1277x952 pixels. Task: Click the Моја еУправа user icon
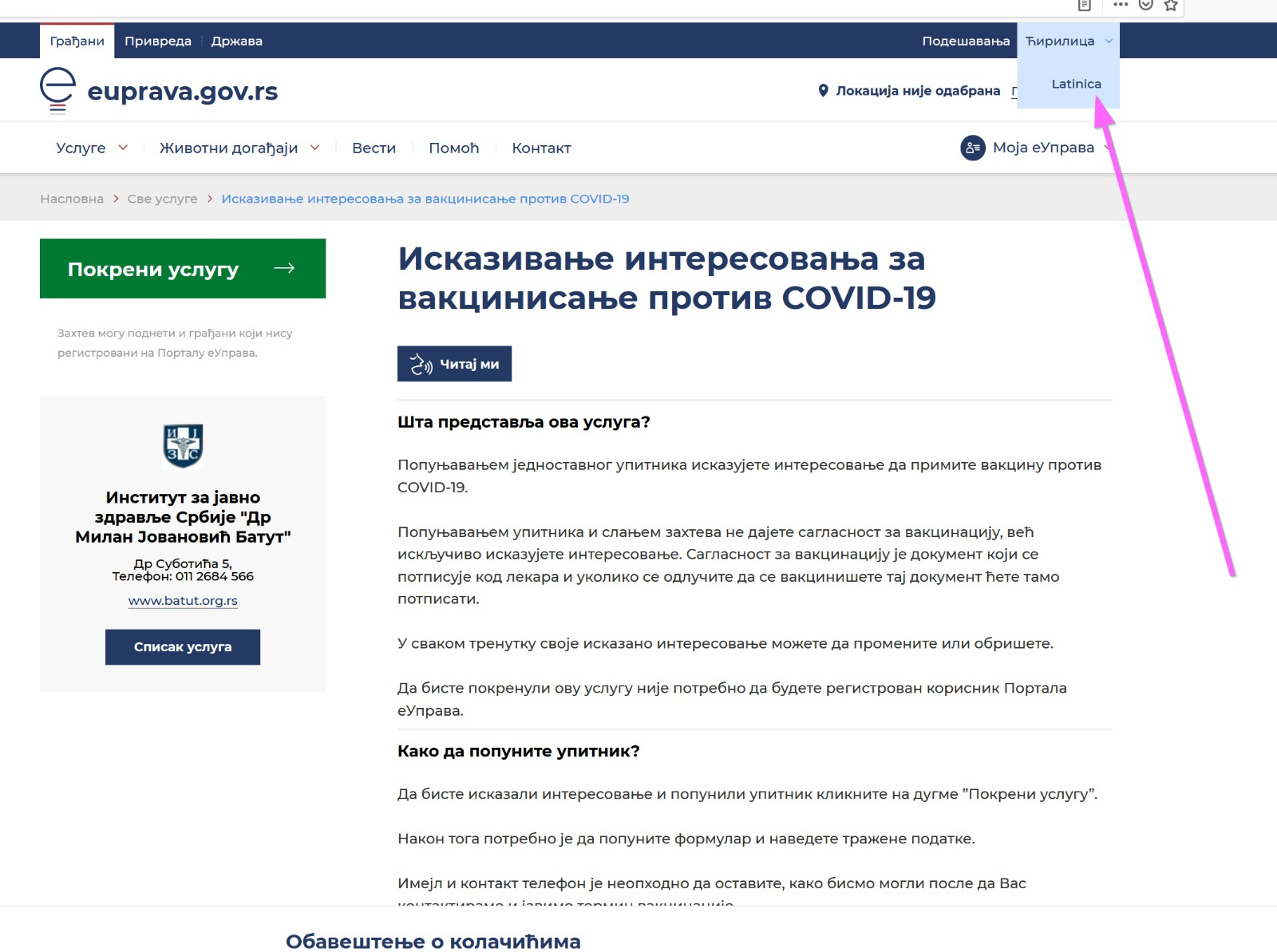tap(972, 148)
